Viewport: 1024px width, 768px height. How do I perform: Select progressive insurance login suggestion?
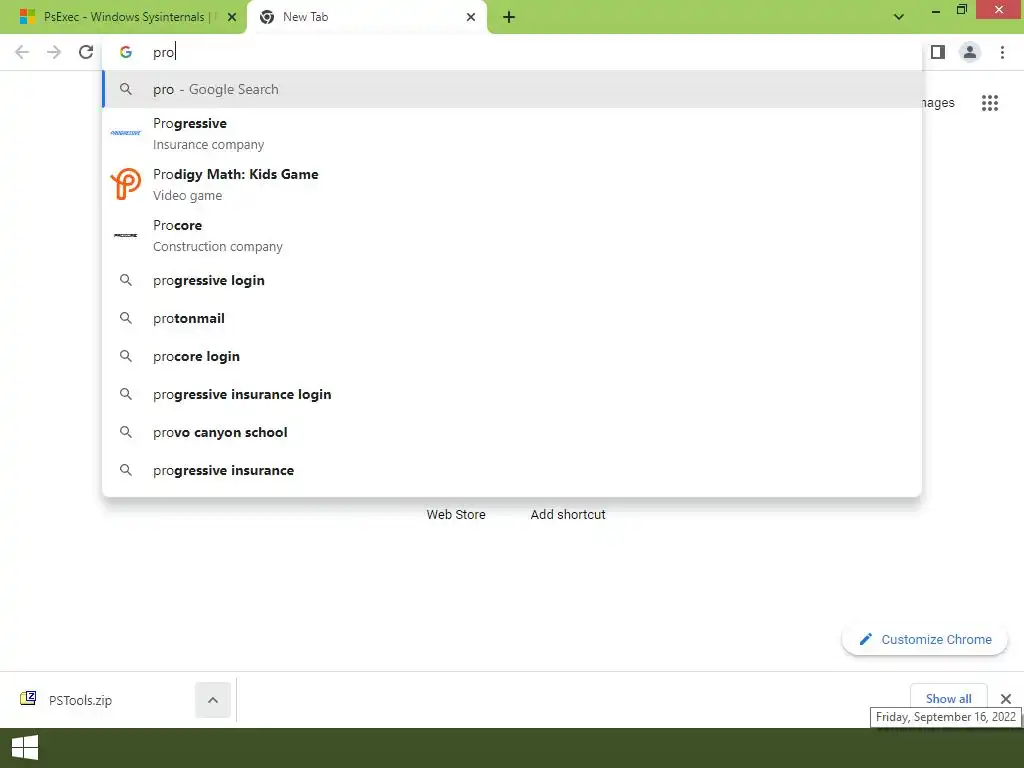tap(512, 394)
